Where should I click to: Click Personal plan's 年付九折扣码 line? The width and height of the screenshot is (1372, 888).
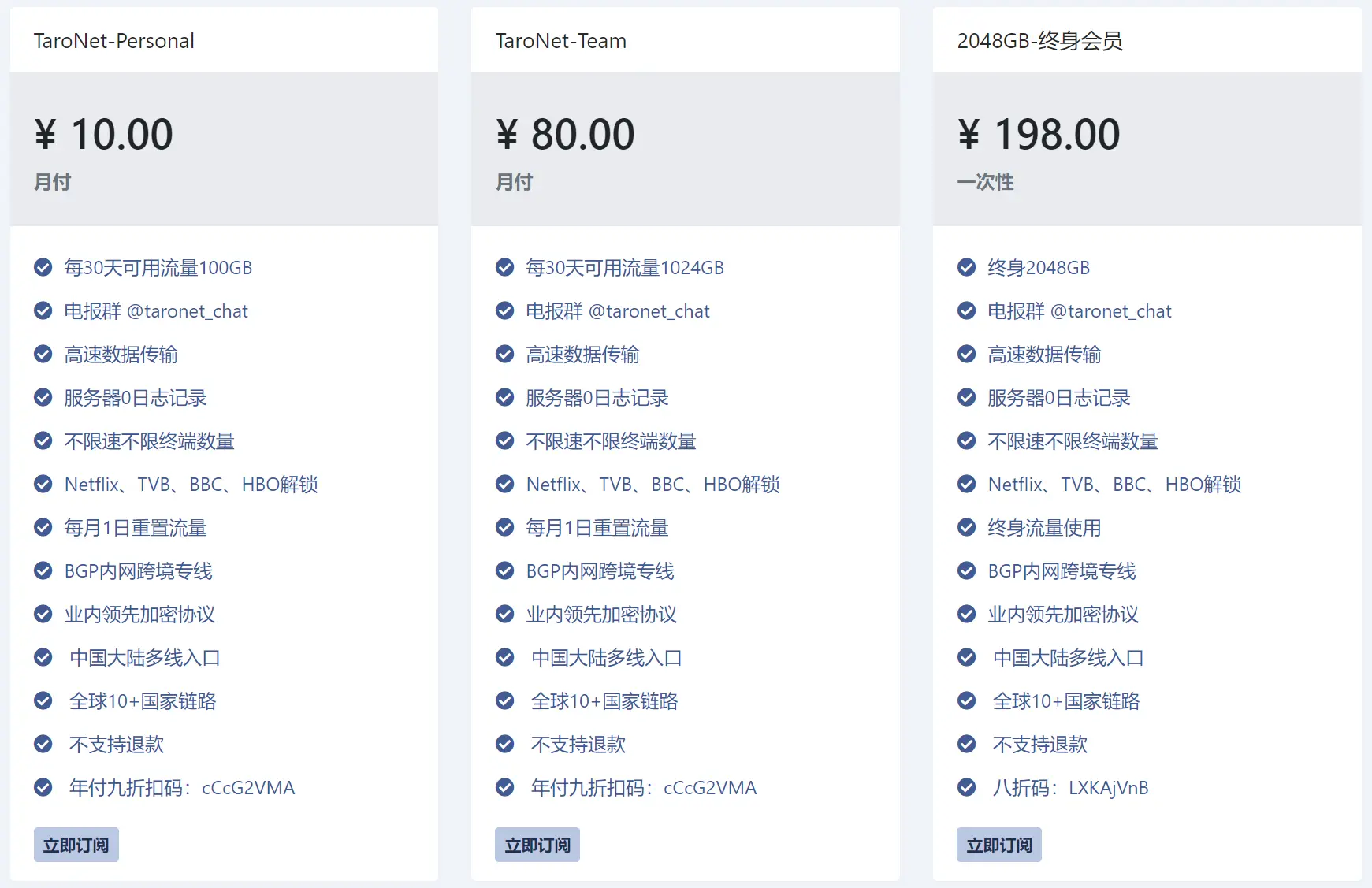point(182,788)
